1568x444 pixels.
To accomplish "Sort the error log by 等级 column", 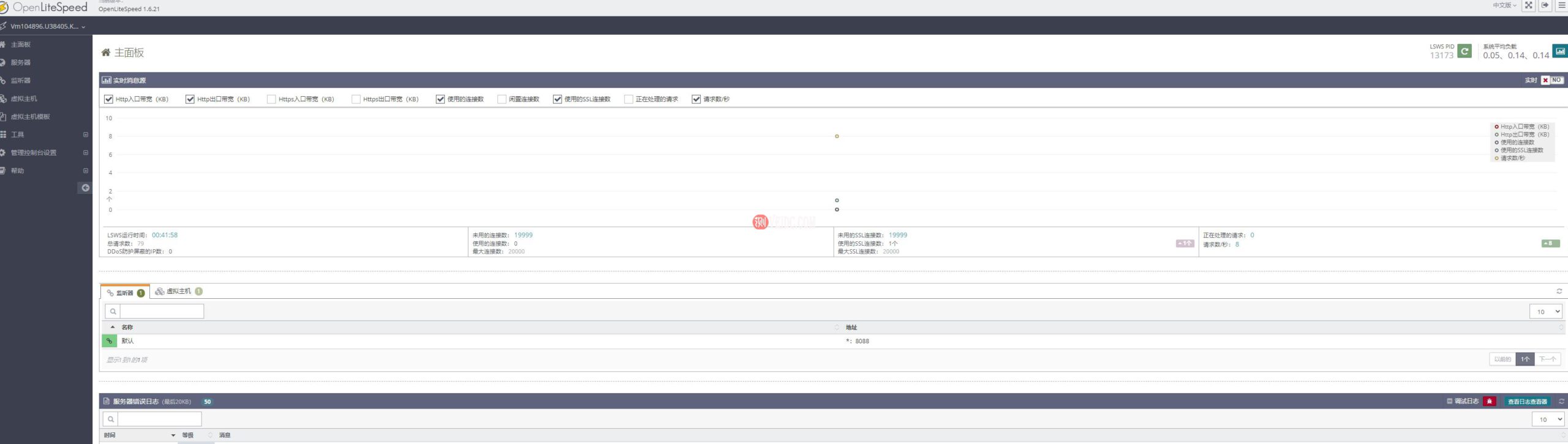I will (196, 435).
